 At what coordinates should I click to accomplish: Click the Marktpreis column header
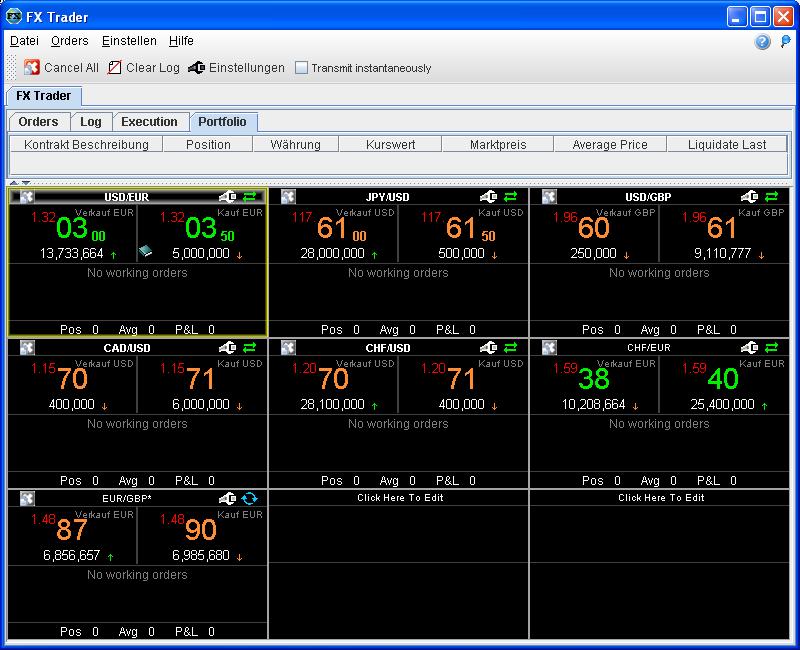pyautogui.click(x=497, y=145)
